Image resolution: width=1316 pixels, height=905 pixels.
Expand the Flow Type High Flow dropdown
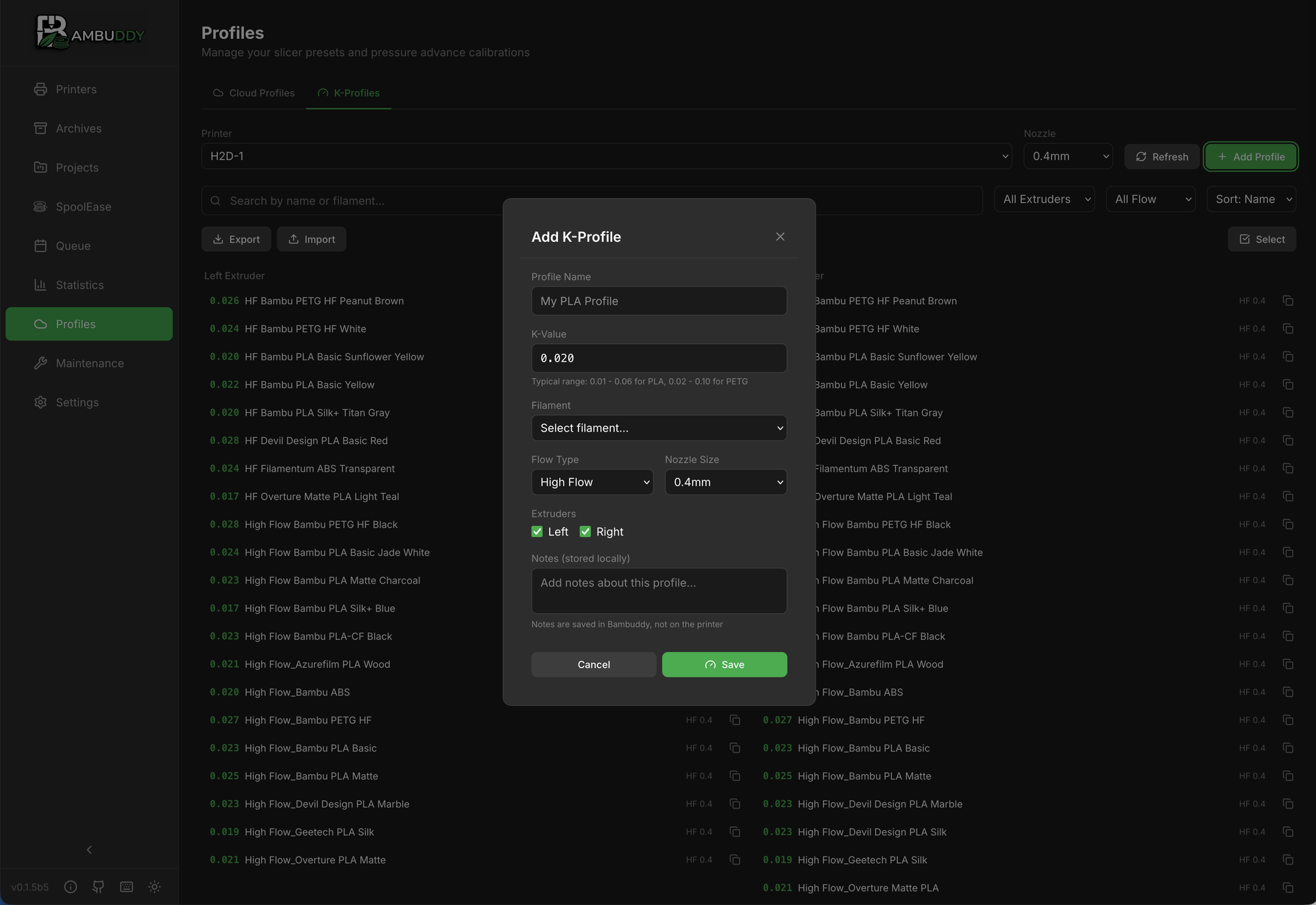592,482
